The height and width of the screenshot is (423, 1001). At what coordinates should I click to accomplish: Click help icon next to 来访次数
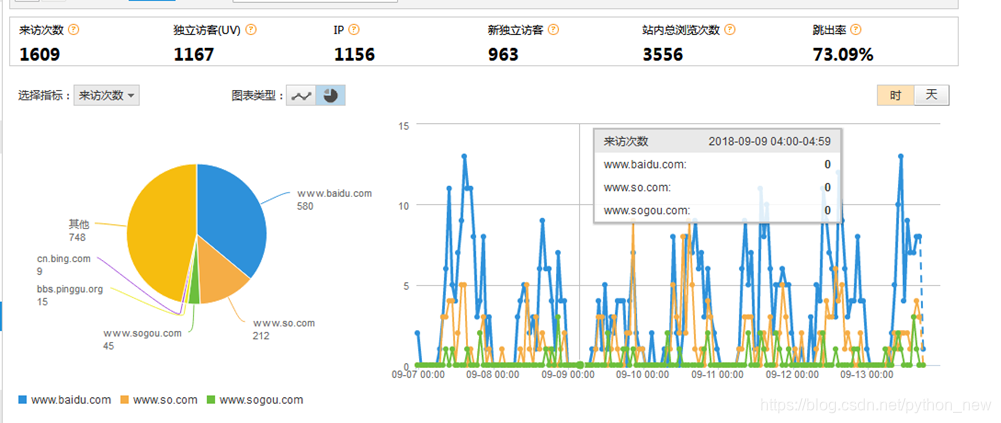click(73, 30)
